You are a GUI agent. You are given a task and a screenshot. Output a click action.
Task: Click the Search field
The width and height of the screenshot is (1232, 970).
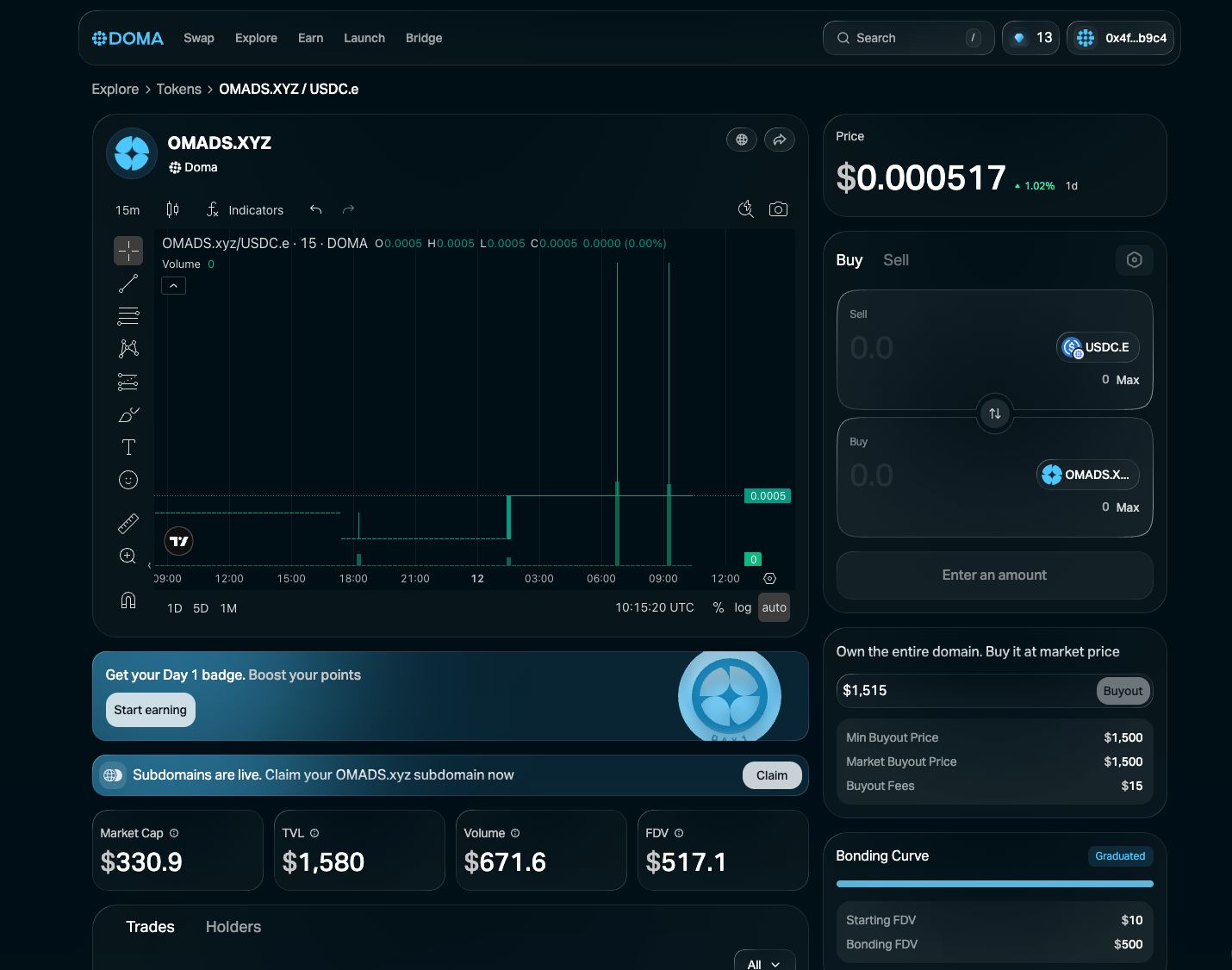(909, 38)
